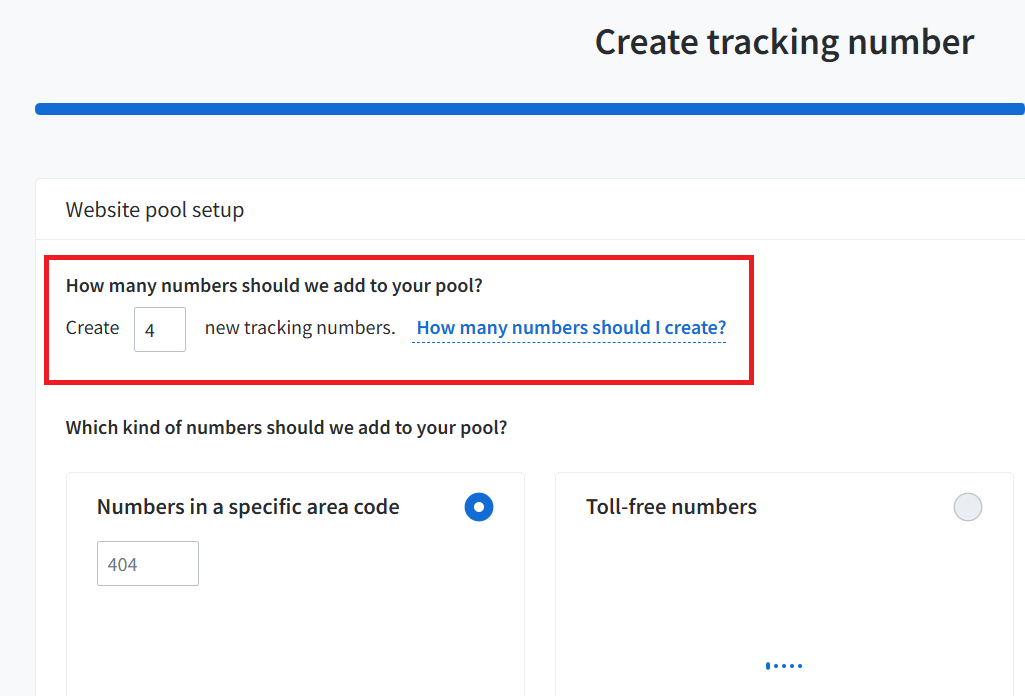Click the "Create" label beside the quantity field
The image size is (1025, 696).
coord(92,328)
